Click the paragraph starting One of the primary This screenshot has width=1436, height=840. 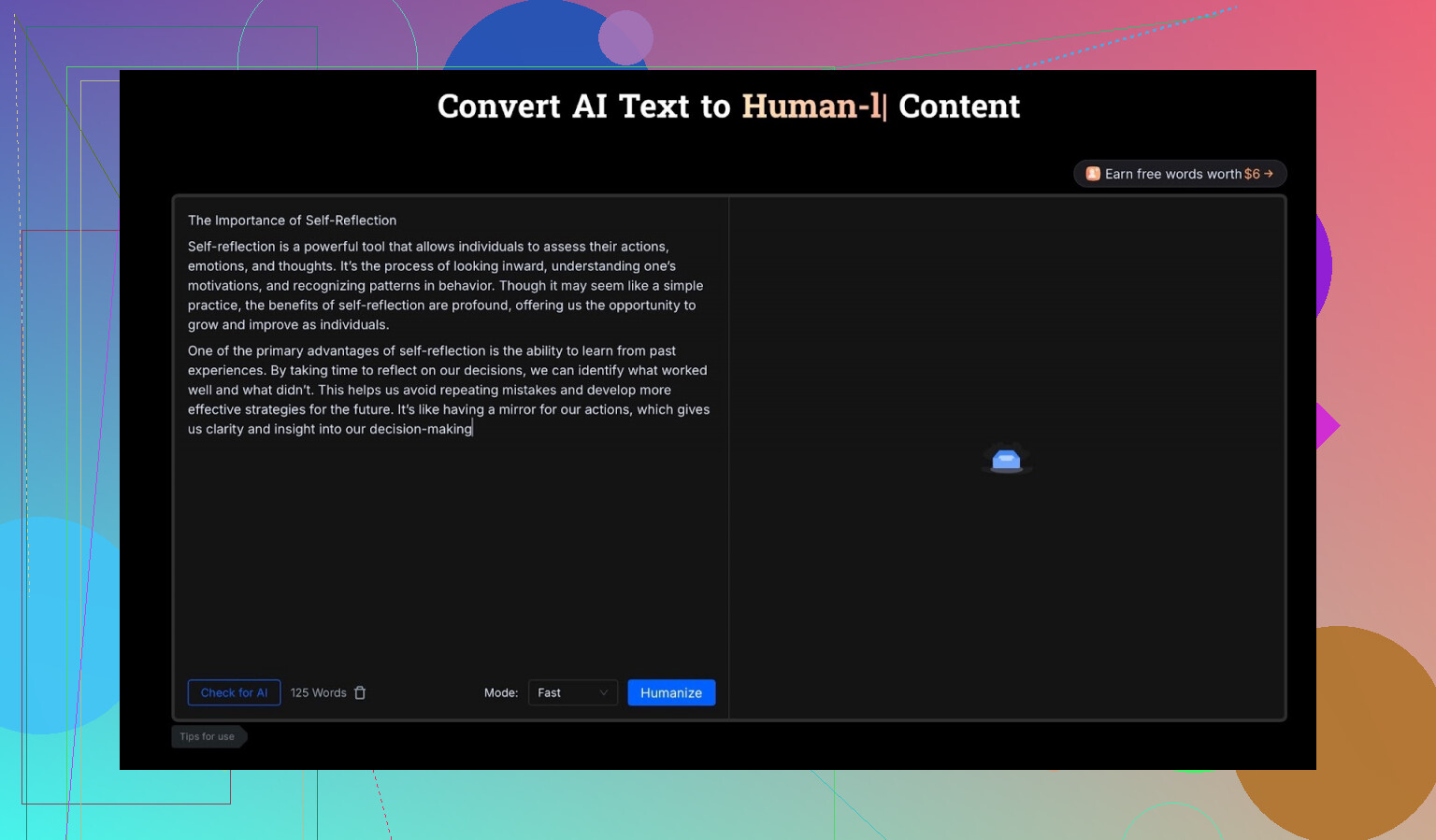click(447, 390)
